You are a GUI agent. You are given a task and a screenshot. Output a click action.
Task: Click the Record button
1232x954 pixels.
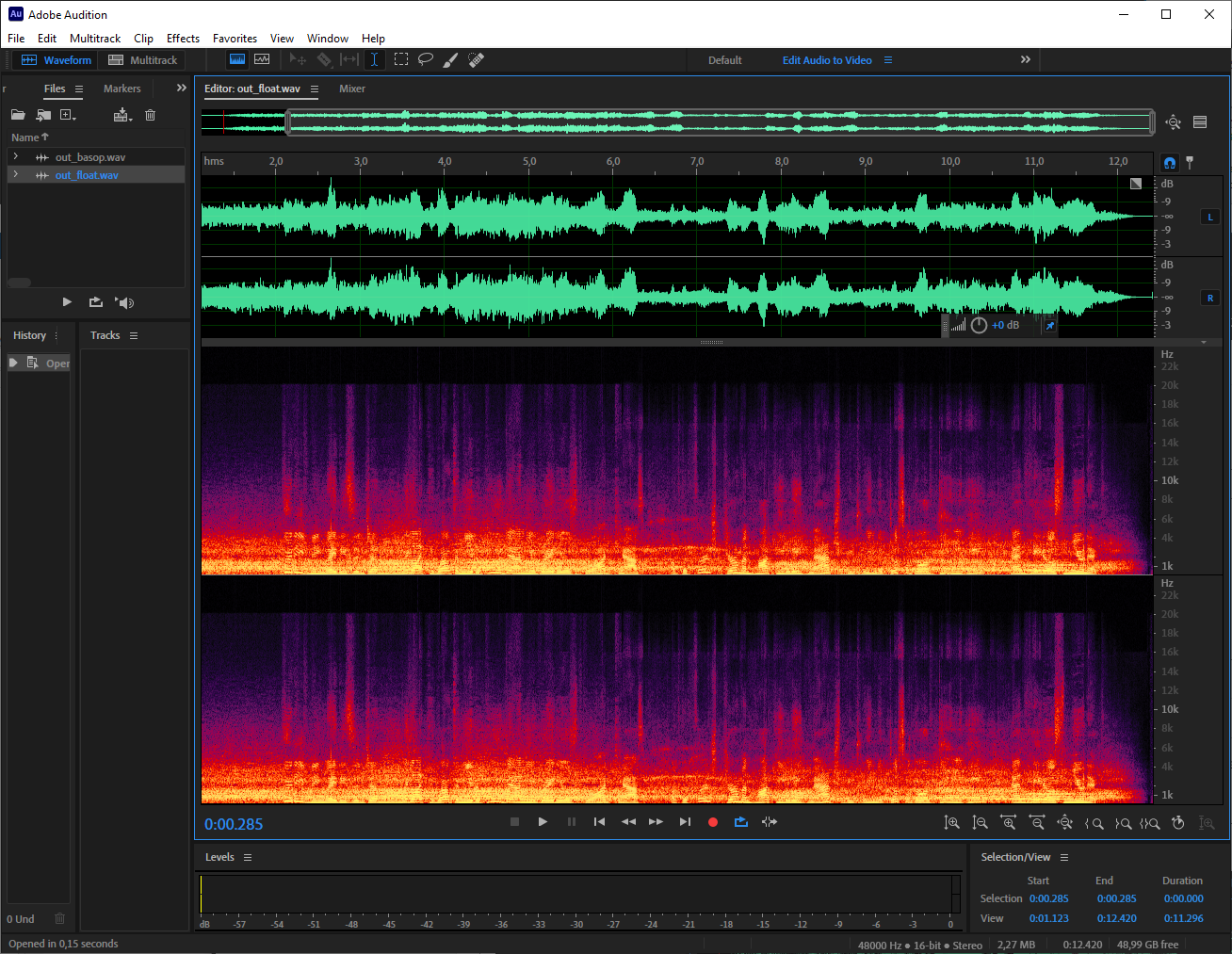713,822
